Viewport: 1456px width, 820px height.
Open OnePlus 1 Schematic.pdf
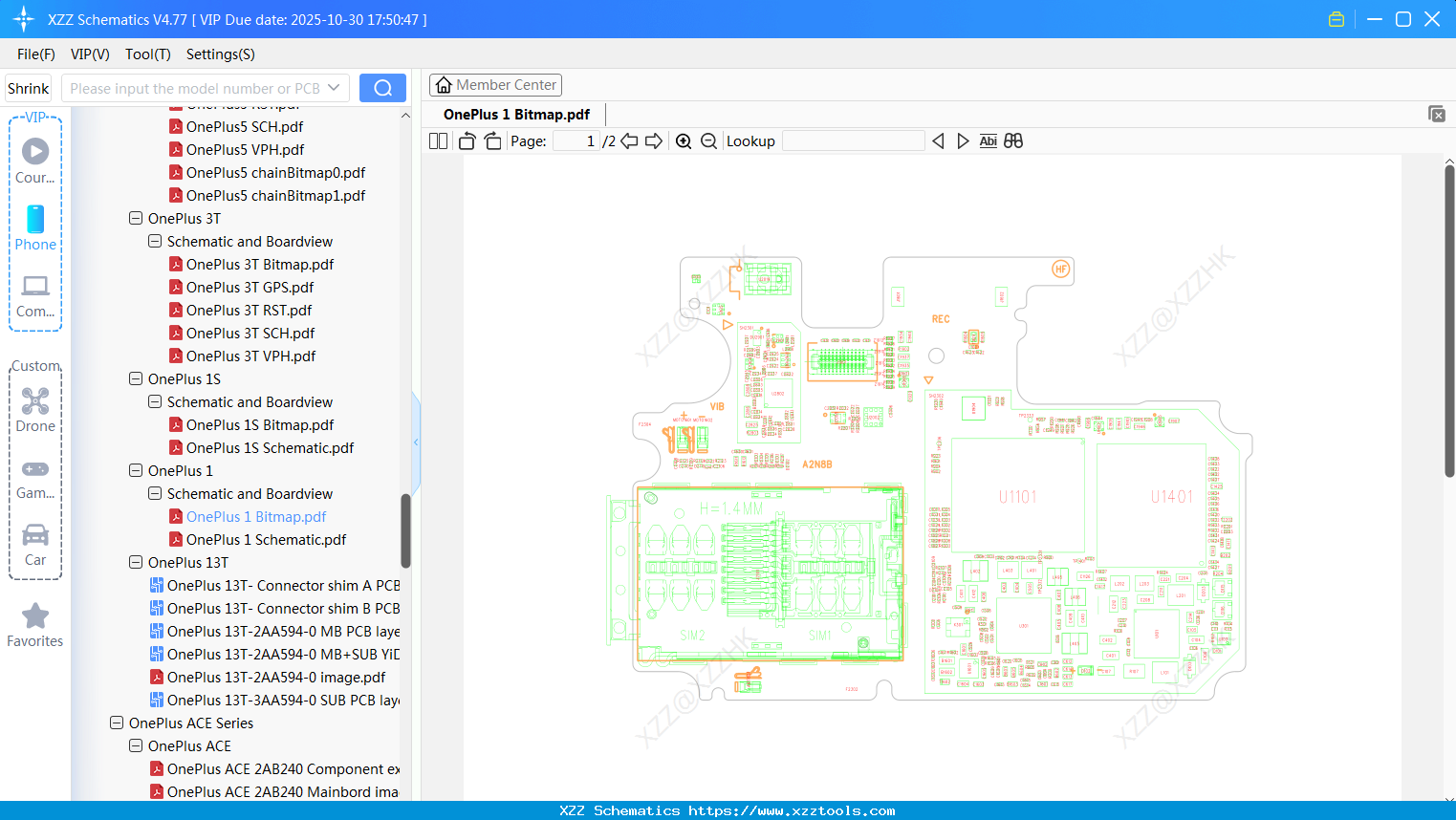266,539
